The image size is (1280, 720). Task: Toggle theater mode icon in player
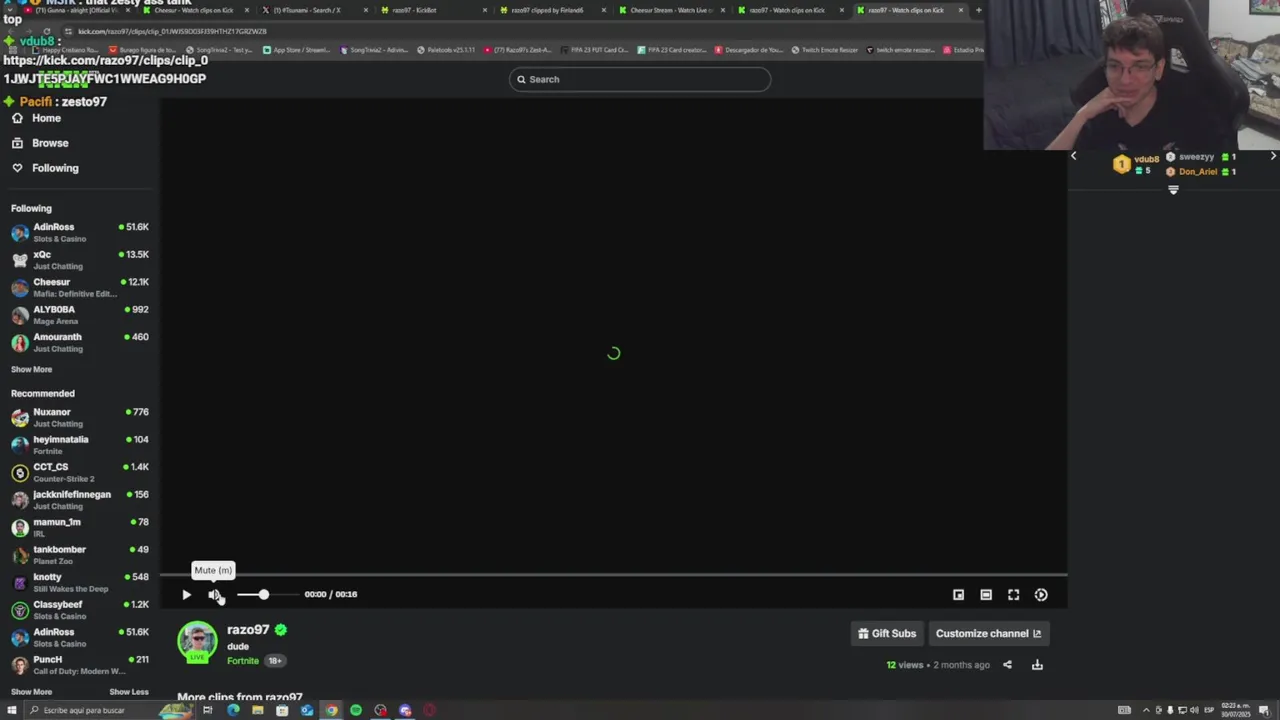(986, 595)
